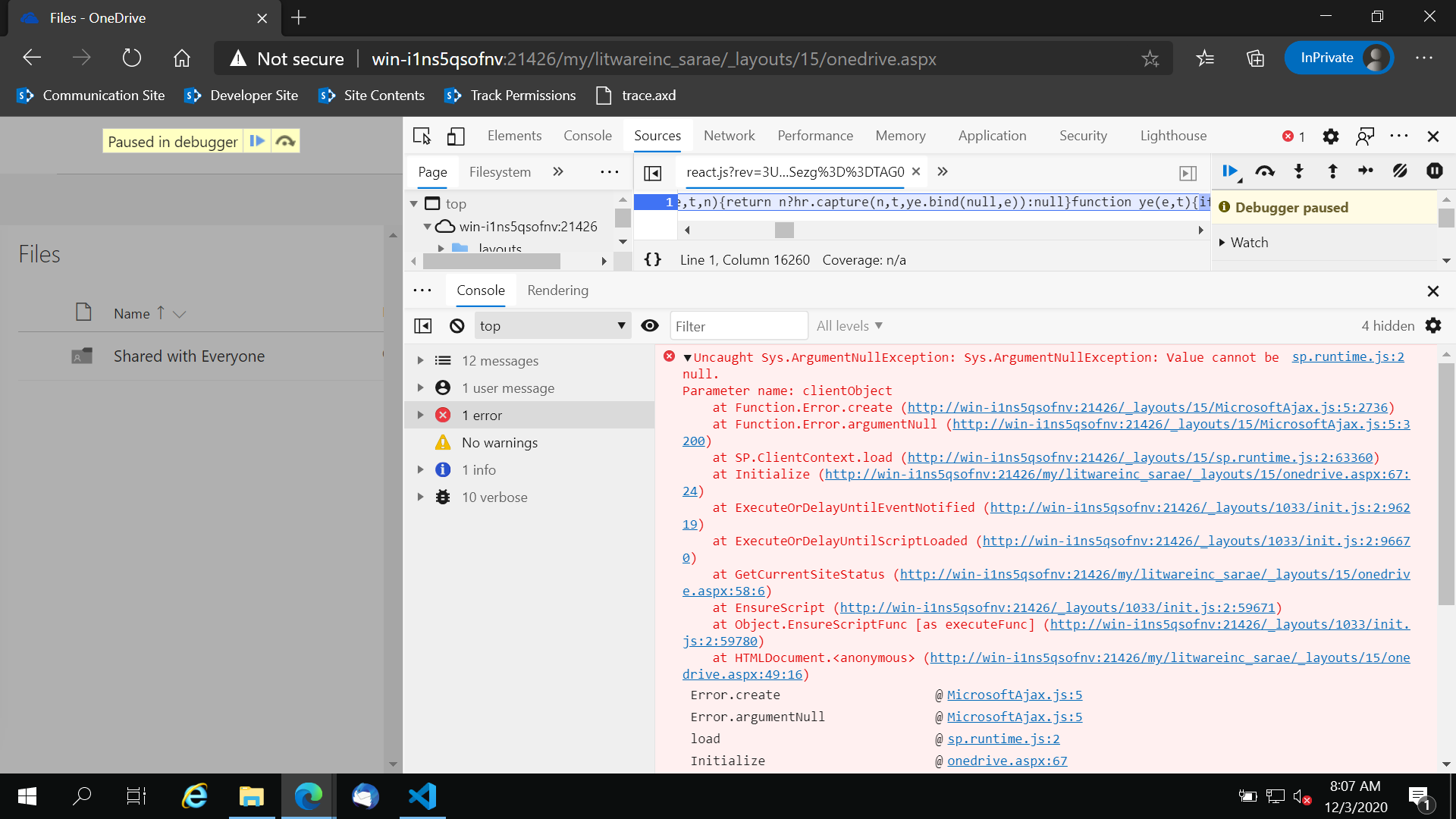Click pretty print curly braces icon
The width and height of the screenshot is (1456, 819).
(652, 260)
